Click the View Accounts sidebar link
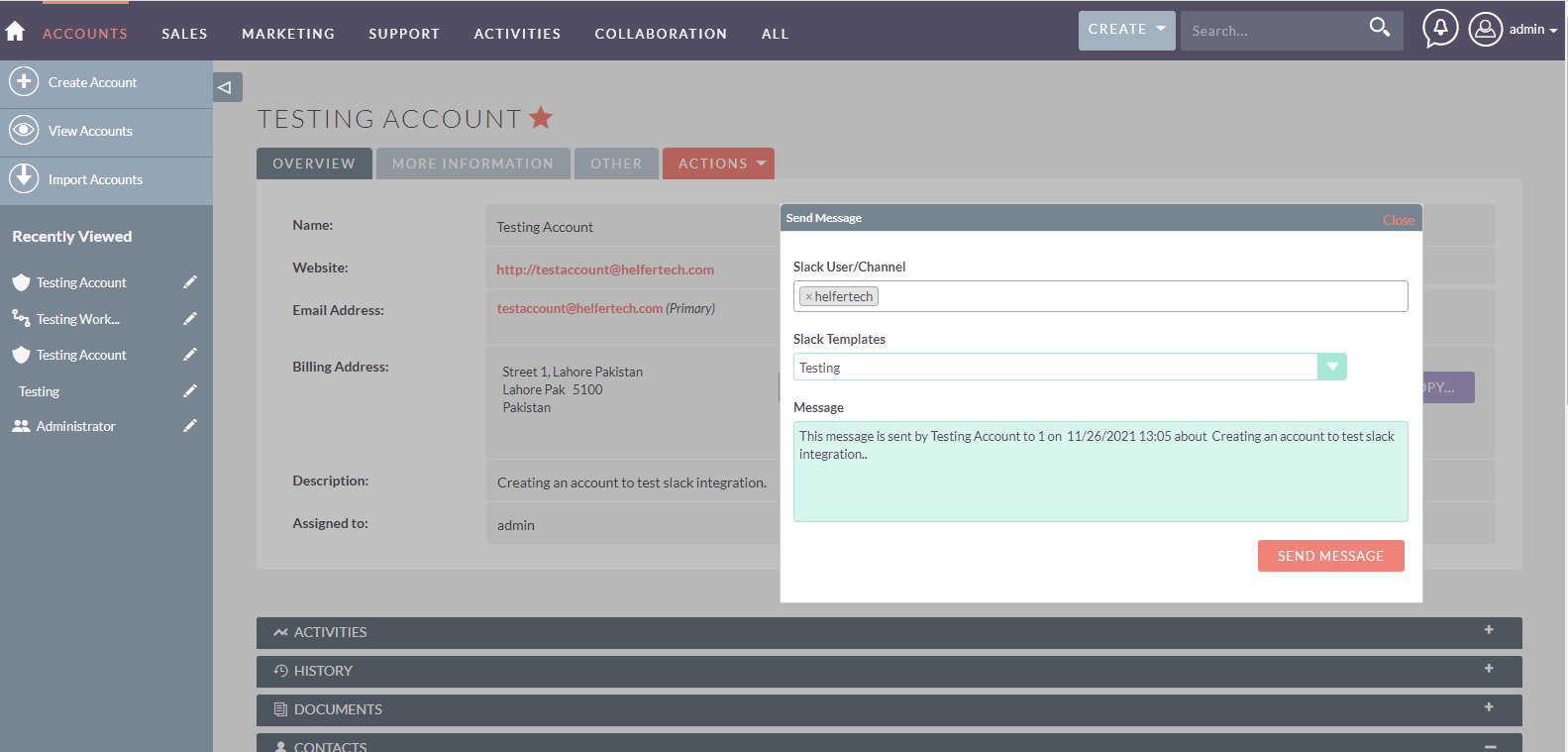The width and height of the screenshot is (1568, 752). click(x=90, y=131)
